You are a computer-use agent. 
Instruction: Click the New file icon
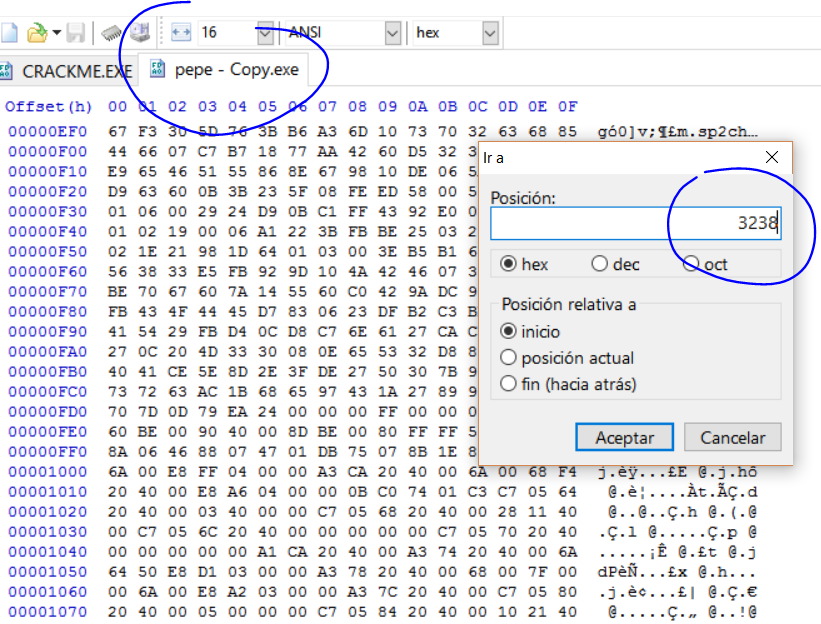click(x=9, y=33)
